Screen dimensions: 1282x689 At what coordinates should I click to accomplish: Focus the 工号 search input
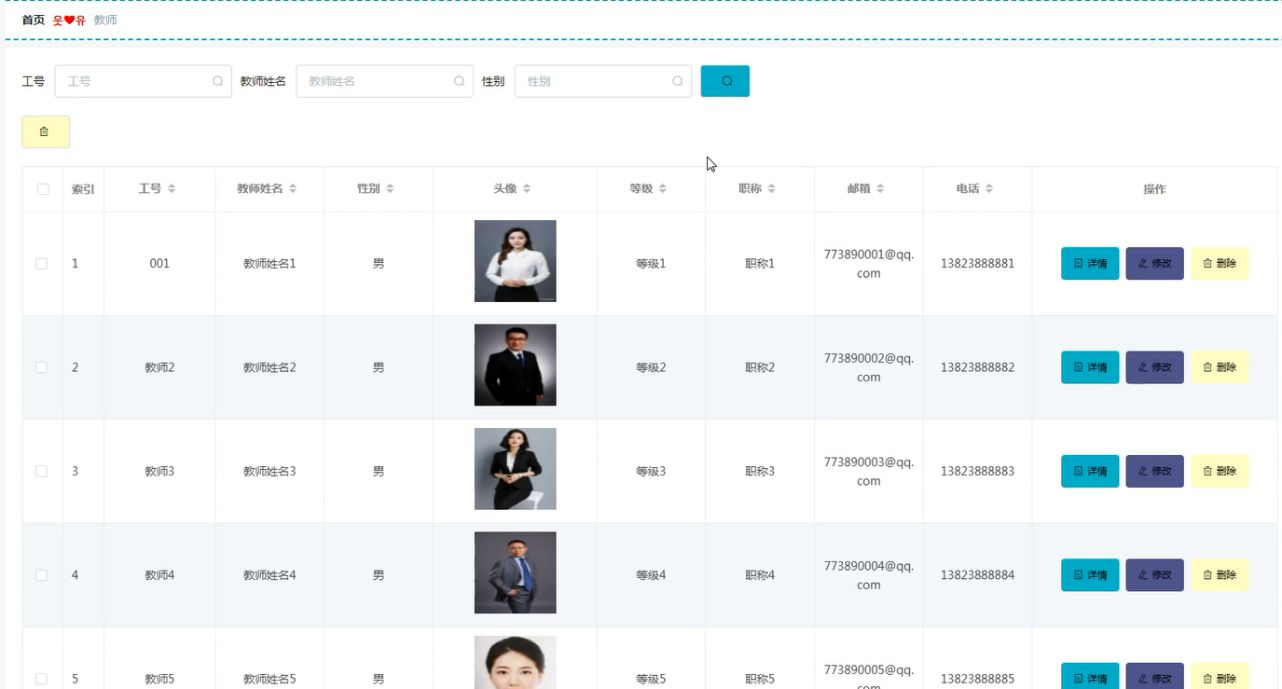(x=143, y=81)
